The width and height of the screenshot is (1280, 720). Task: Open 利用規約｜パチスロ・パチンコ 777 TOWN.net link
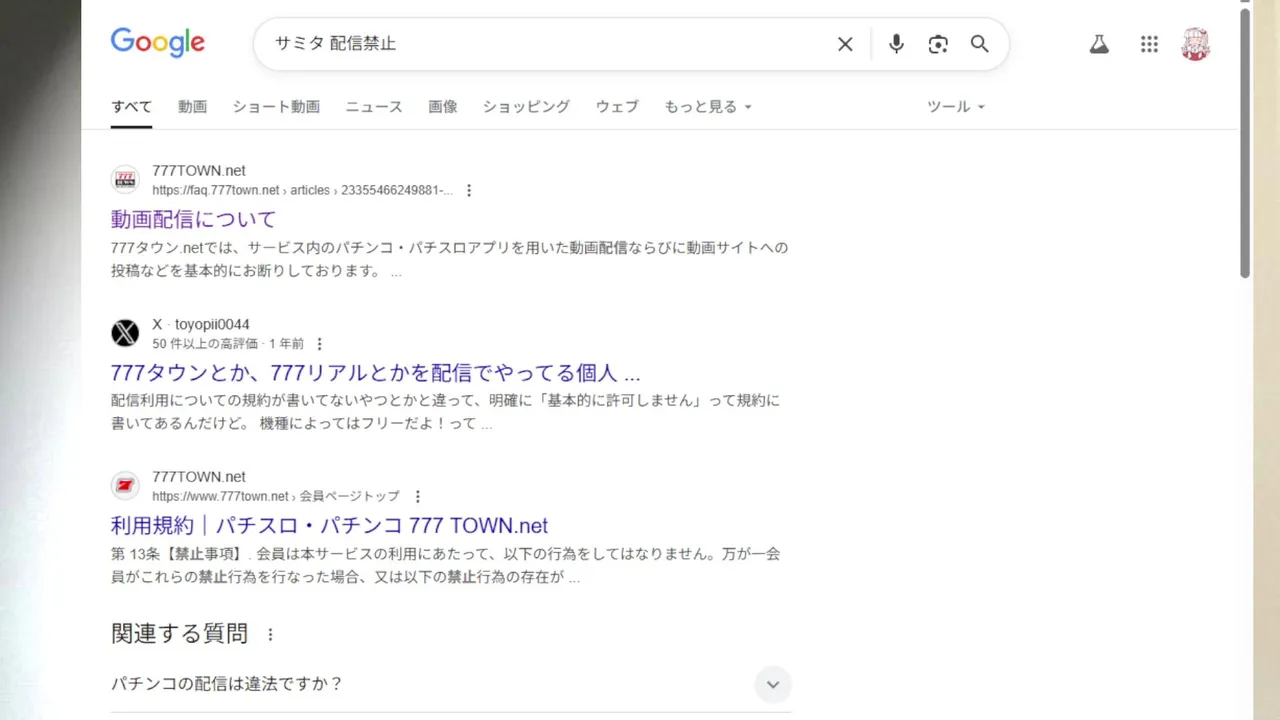329,526
